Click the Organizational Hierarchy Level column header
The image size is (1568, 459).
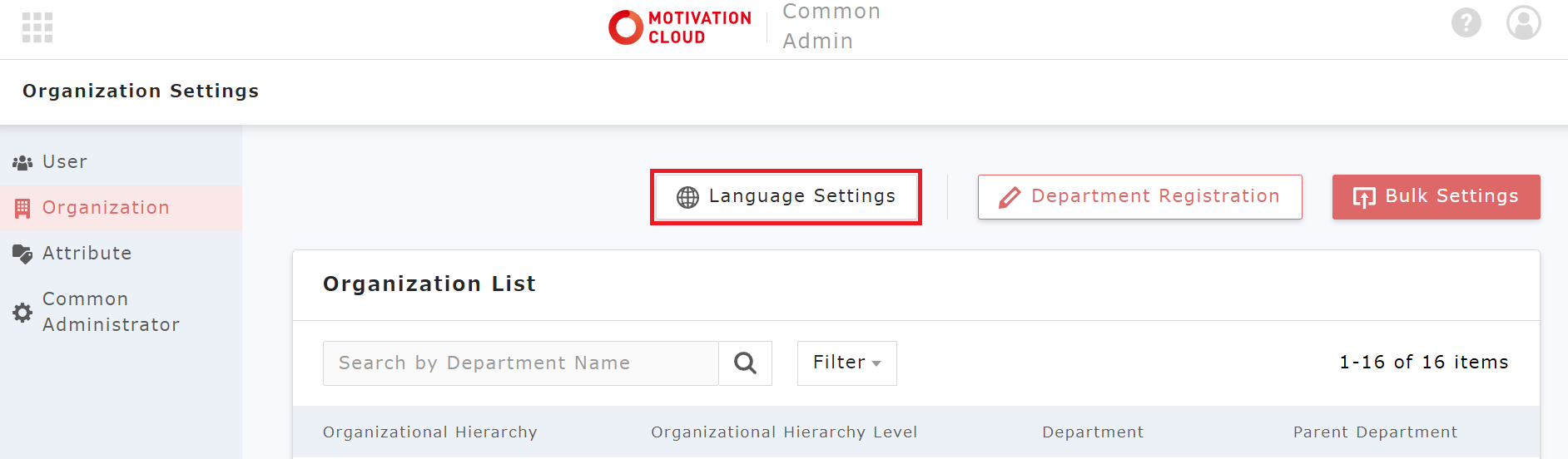pyautogui.click(x=784, y=432)
